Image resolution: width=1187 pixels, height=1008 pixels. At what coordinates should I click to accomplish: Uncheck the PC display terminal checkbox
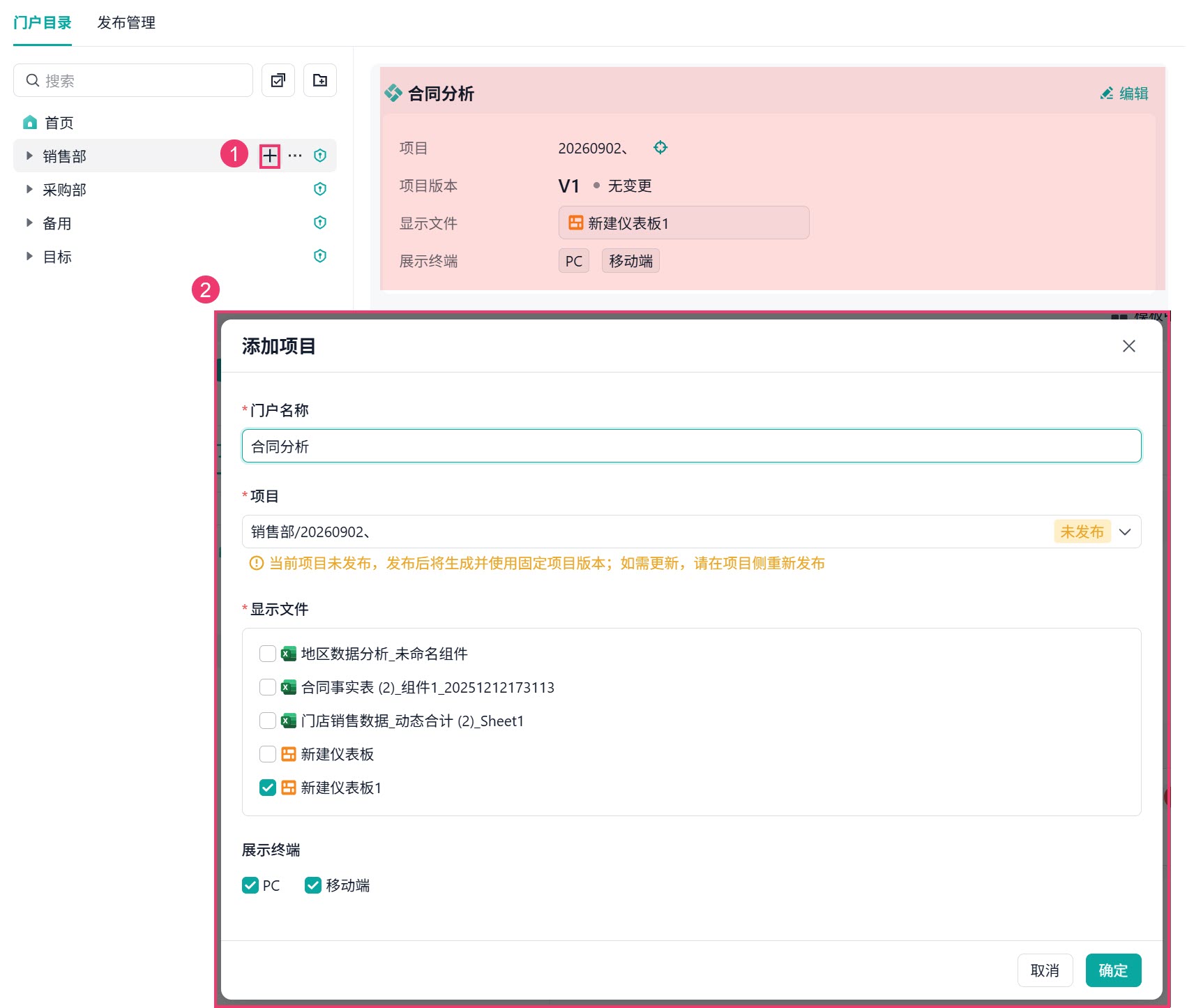tap(250, 885)
